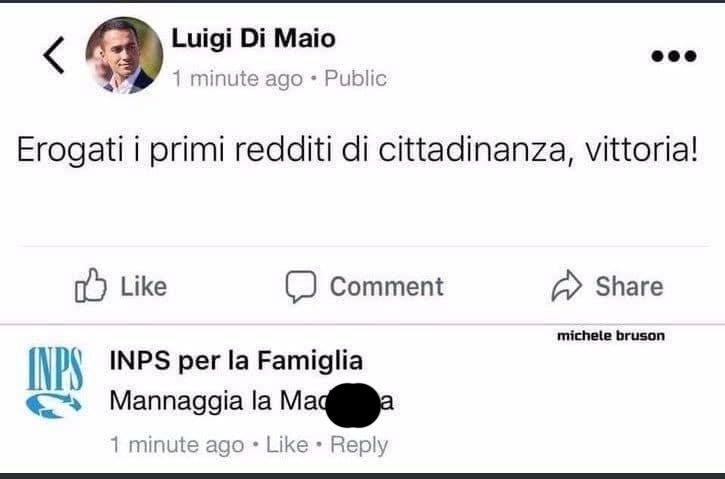Click the comment's "1 minute ago" timestamp

point(176,444)
